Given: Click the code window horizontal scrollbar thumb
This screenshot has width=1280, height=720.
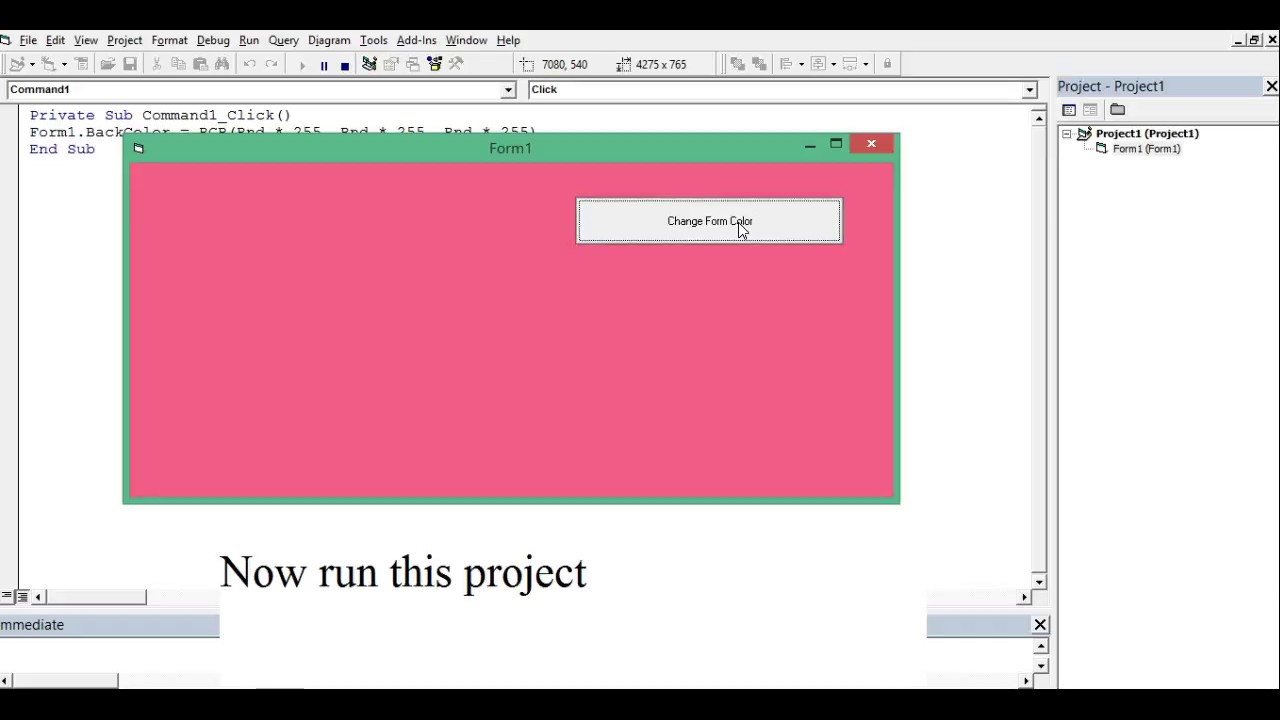Looking at the screenshot, I should 95,597.
